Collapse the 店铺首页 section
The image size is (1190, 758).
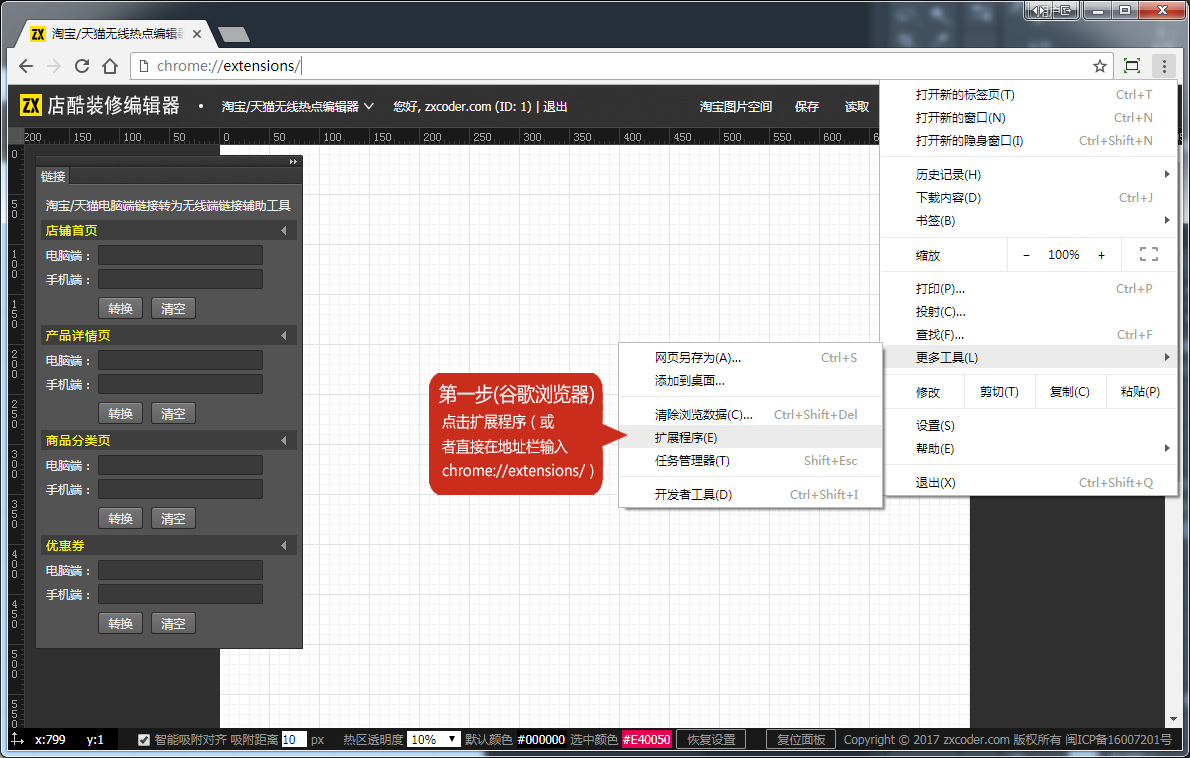(x=284, y=231)
